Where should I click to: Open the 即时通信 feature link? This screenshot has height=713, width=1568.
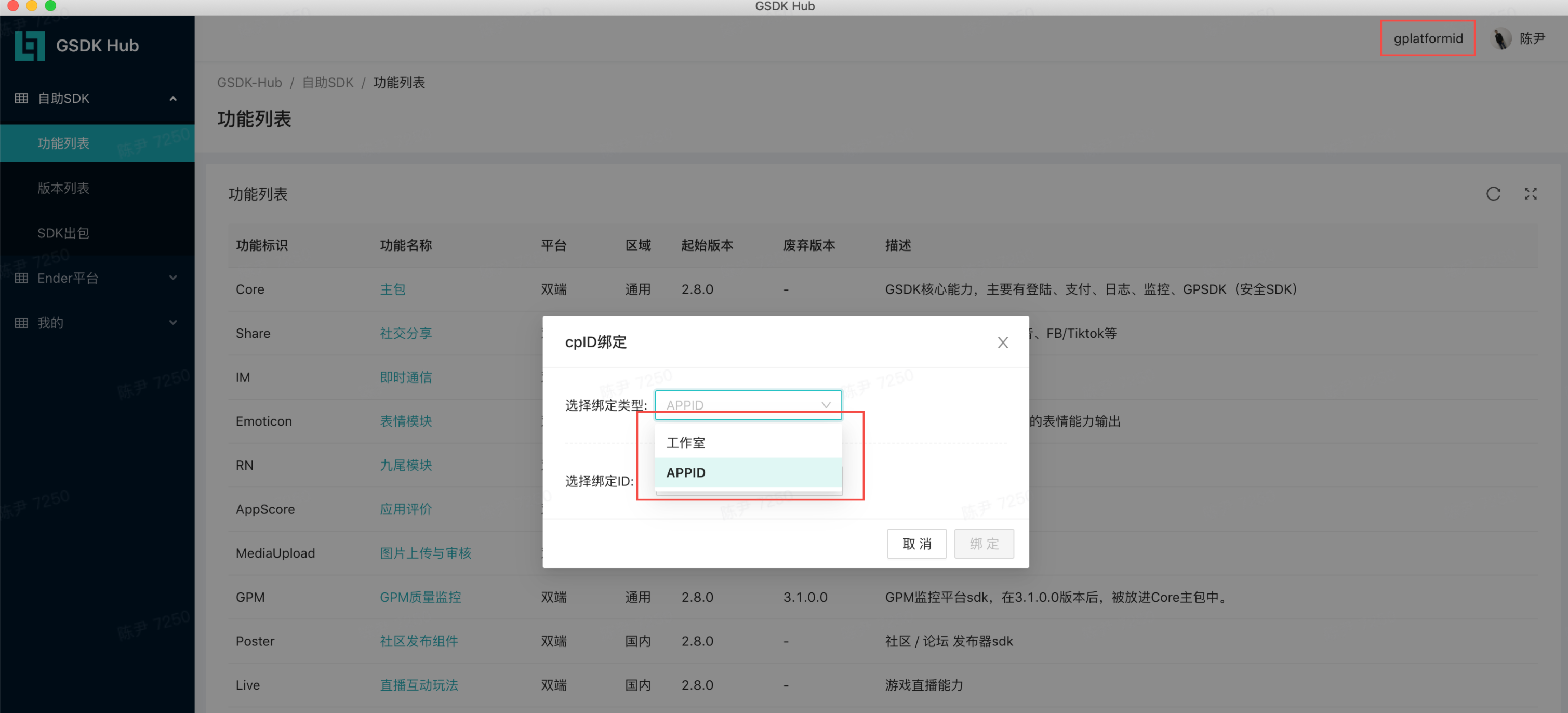pyautogui.click(x=405, y=377)
